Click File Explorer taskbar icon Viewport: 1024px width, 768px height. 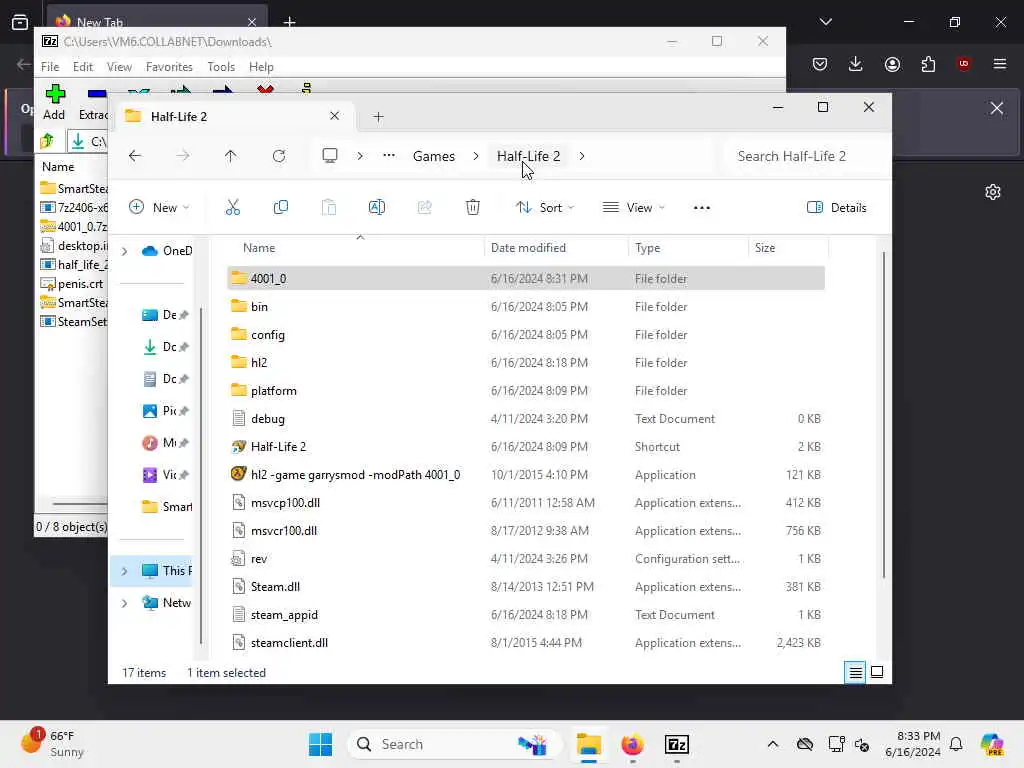coord(588,744)
